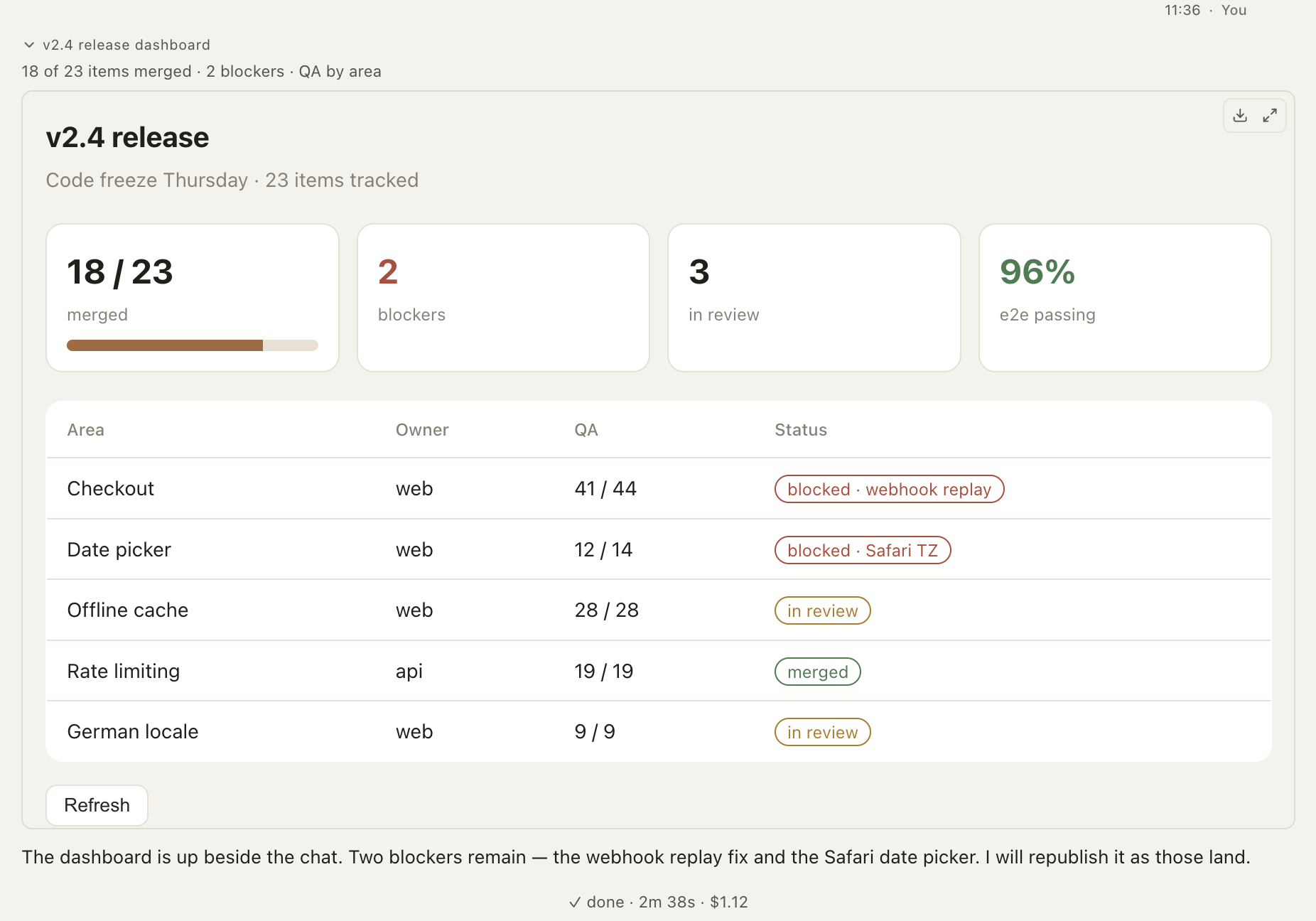
Task: Click the 'api' owner cell
Action: point(409,672)
